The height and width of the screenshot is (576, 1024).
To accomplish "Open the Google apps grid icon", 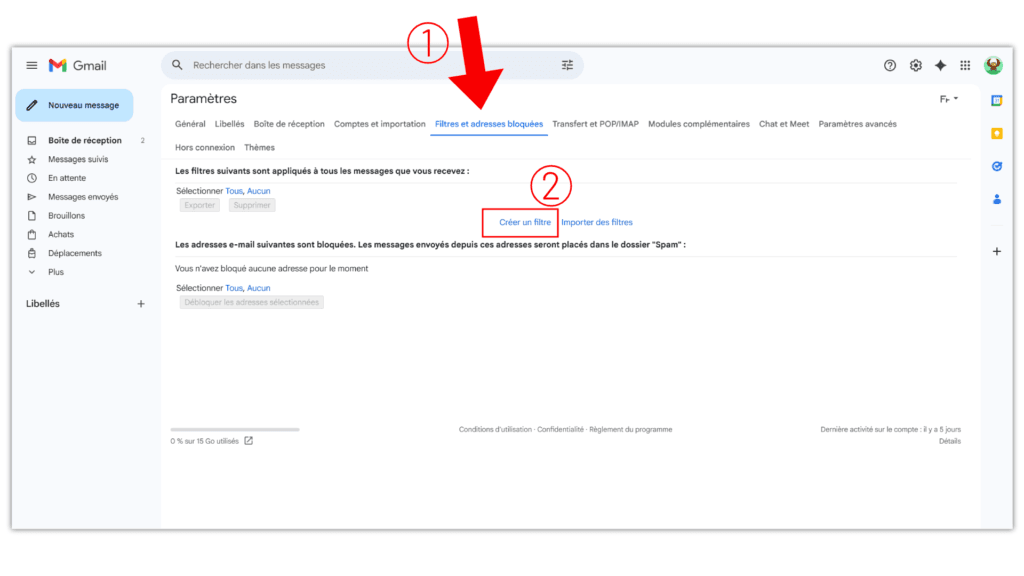I will click(x=965, y=66).
